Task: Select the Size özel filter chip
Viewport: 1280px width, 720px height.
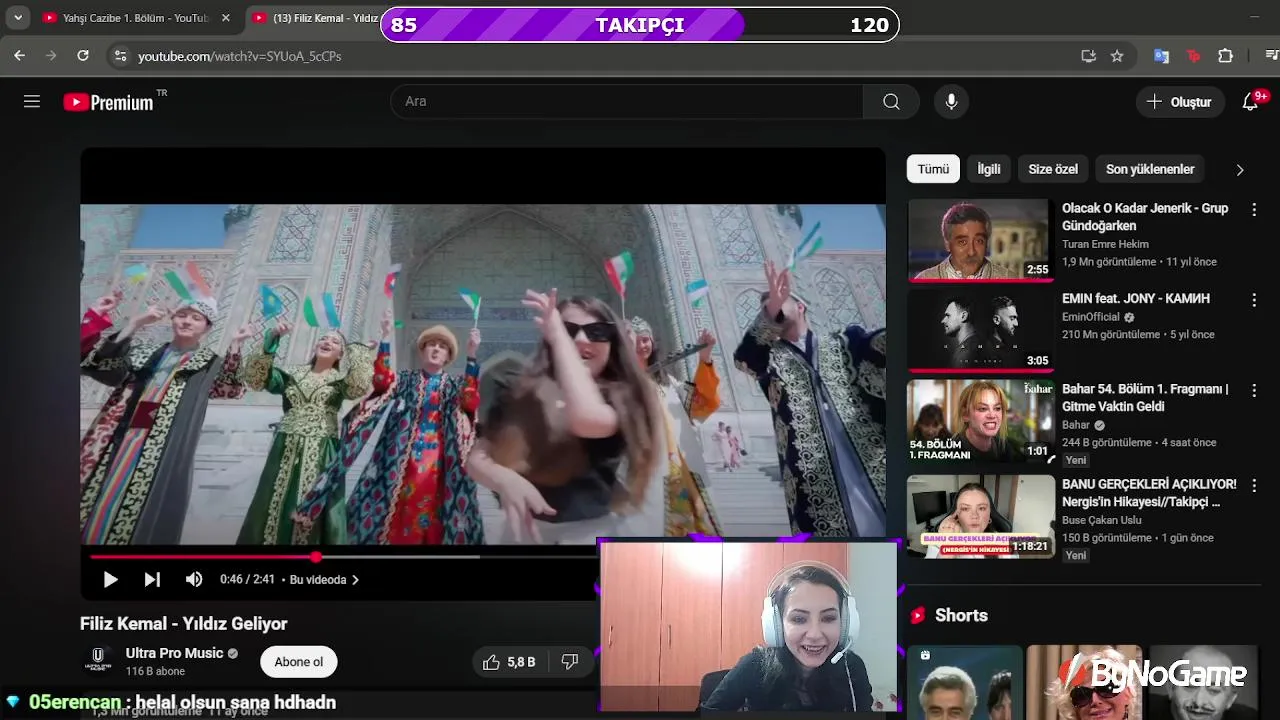Action: point(1053,169)
